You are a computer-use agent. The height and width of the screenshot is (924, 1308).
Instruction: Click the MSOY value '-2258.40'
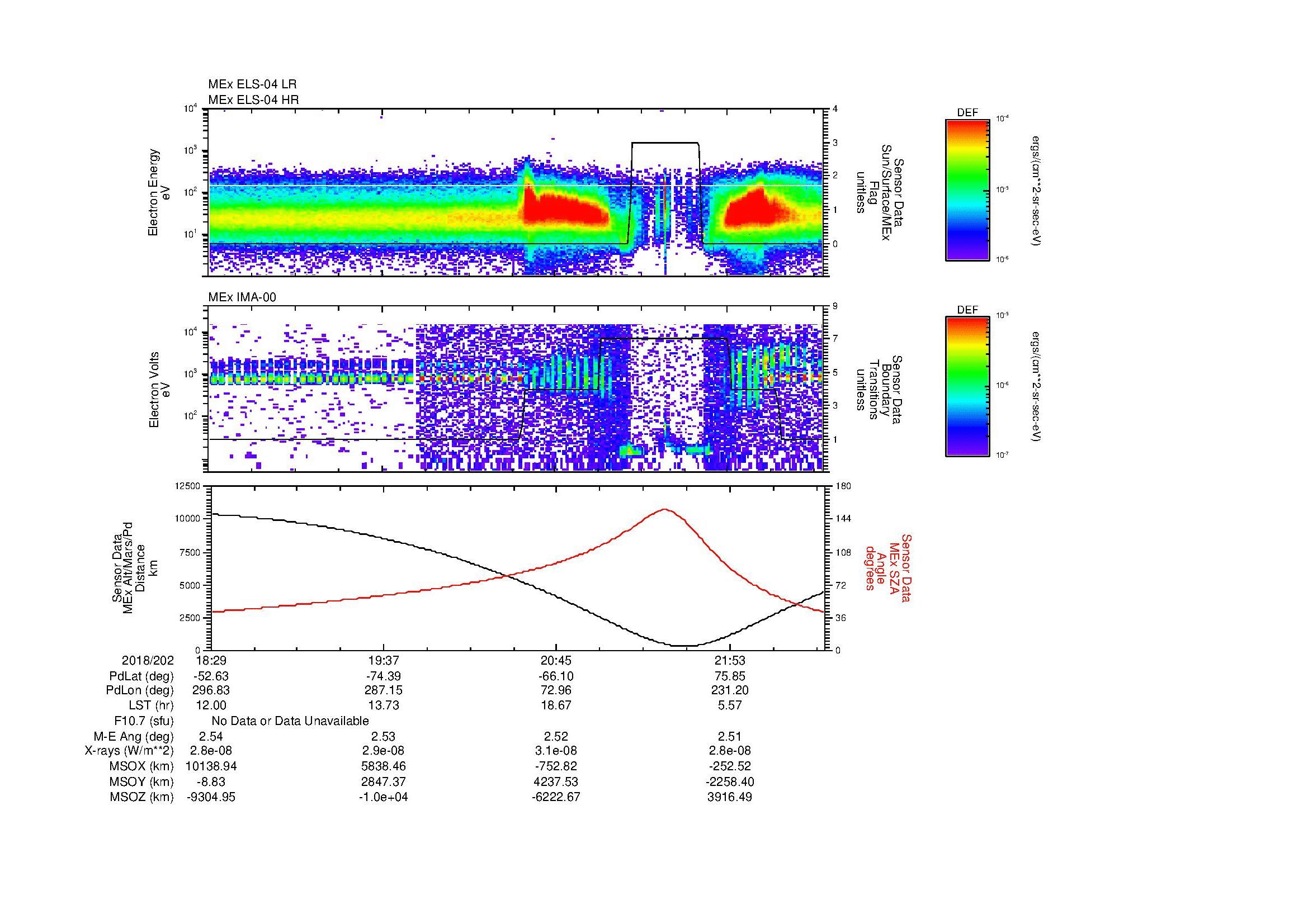tap(730, 782)
